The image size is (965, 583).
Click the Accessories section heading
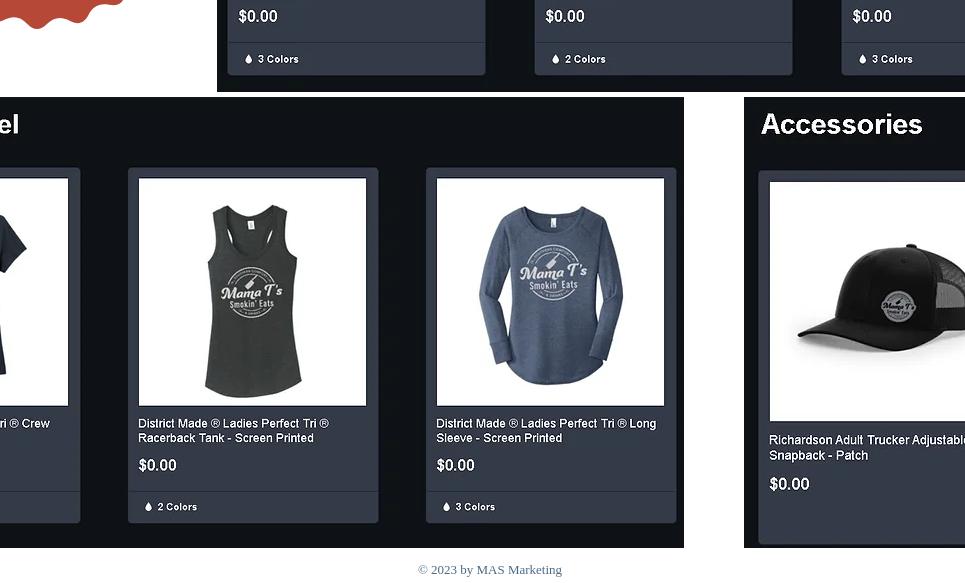click(x=841, y=124)
